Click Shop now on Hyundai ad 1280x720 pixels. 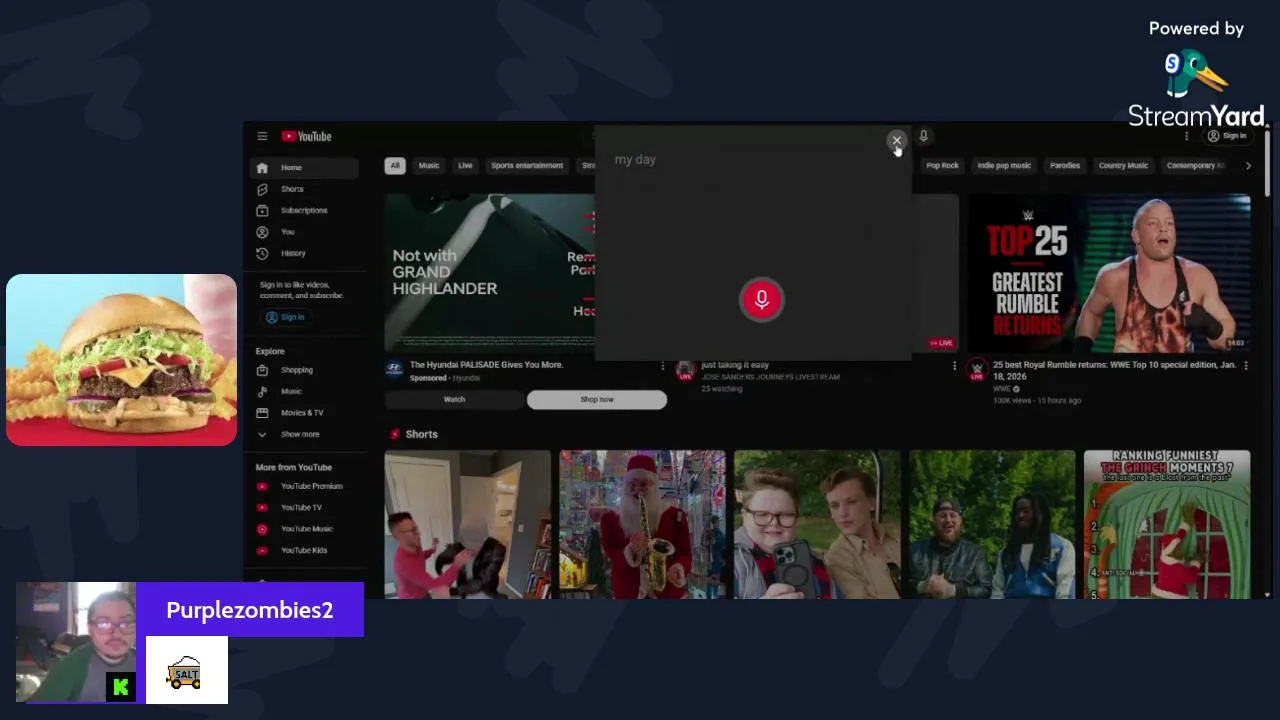pyautogui.click(x=597, y=399)
